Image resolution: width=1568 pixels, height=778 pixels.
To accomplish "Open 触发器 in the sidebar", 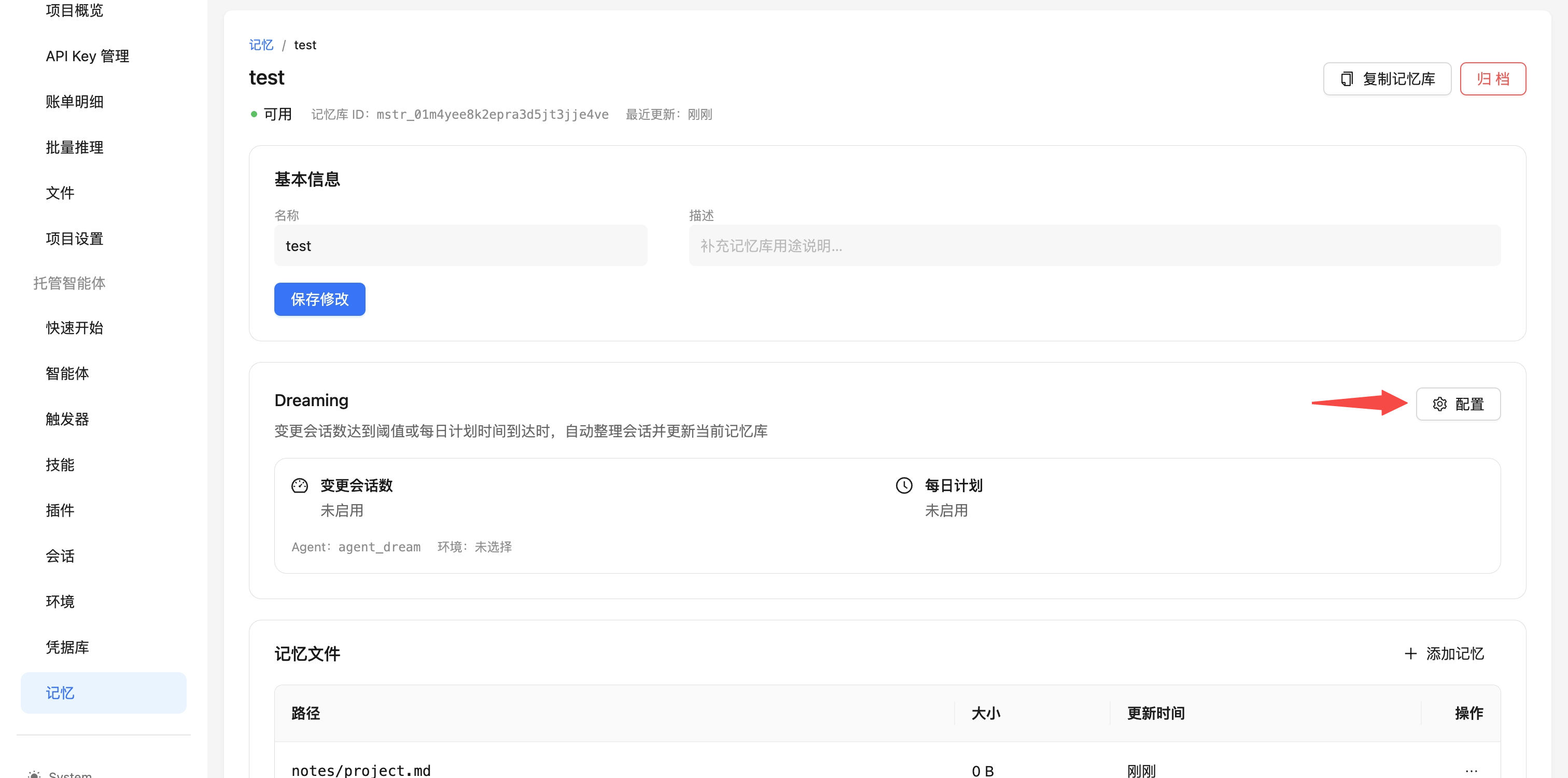I will point(67,420).
